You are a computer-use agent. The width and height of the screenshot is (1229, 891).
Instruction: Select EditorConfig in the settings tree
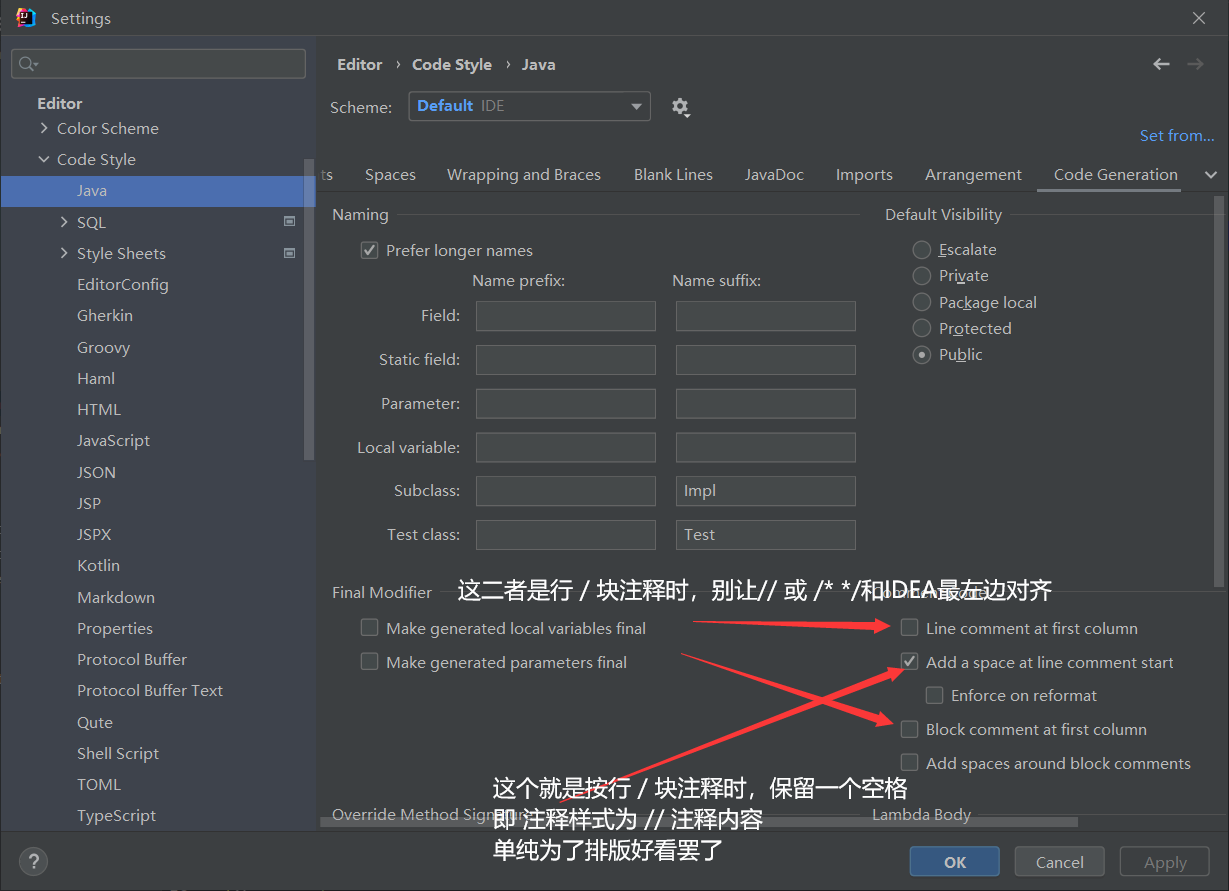pos(123,284)
